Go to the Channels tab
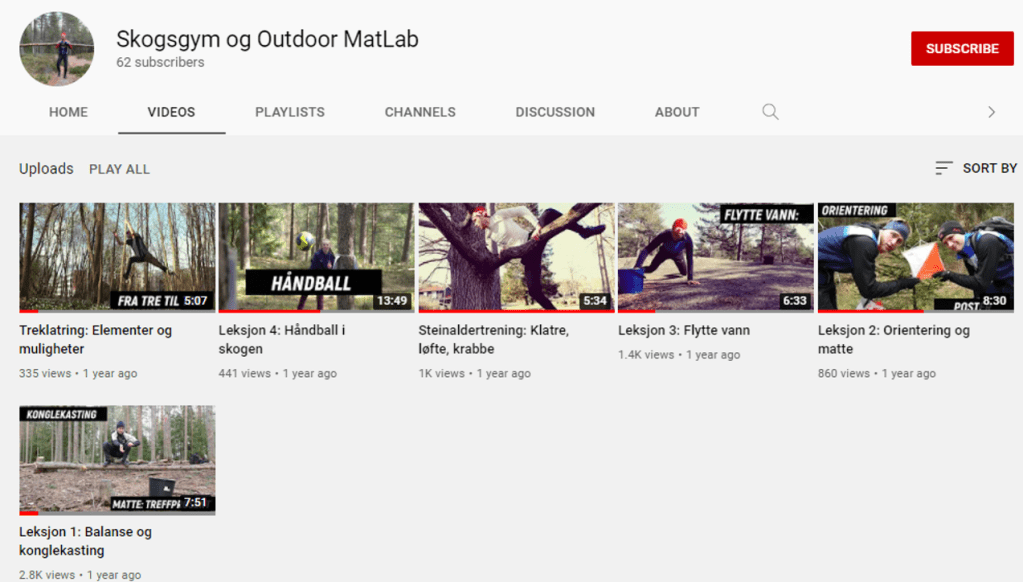Screen dimensions: 1023x582 point(420,112)
